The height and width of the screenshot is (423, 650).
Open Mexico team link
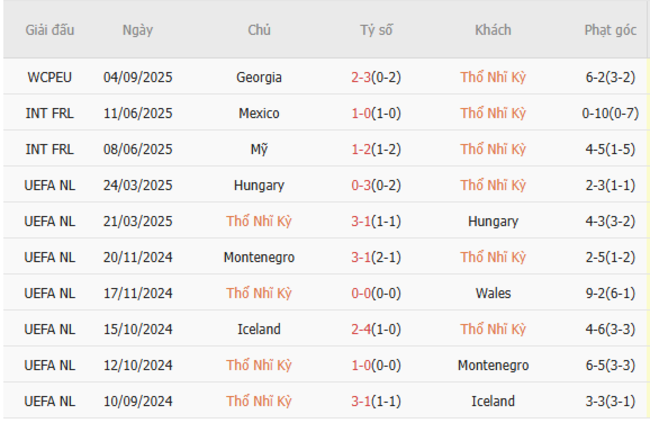click(x=259, y=113)
